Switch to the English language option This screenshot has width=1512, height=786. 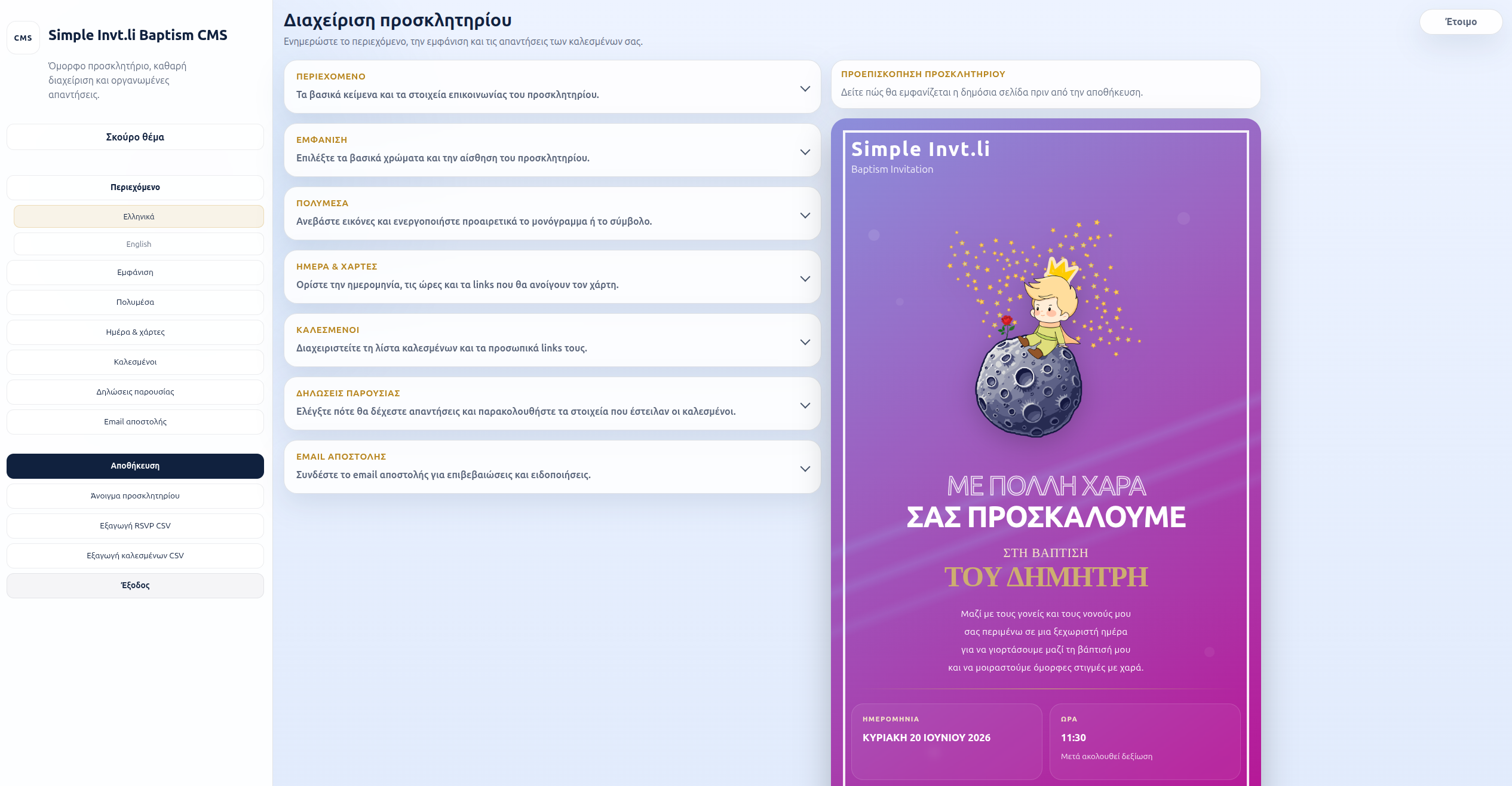139,244
